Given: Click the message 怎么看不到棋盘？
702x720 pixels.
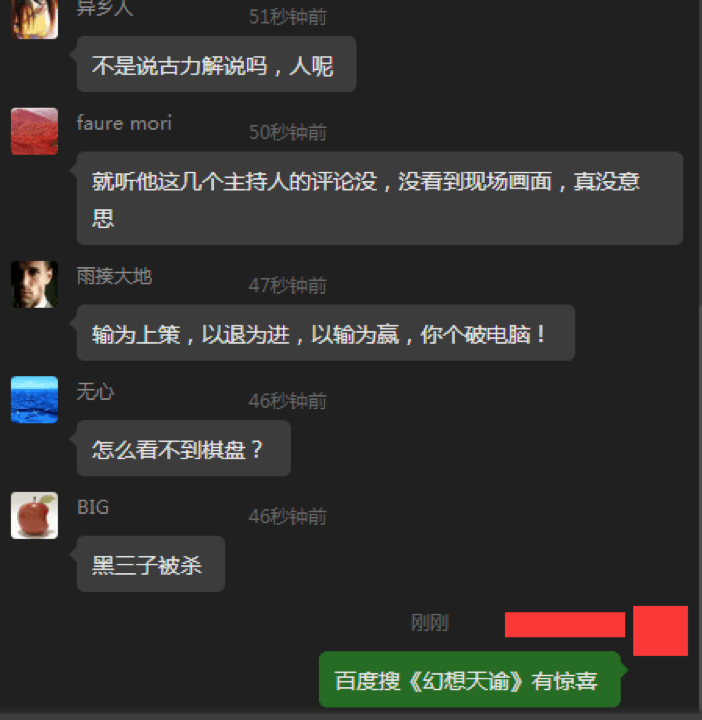Looking at the screenshot, I should pyautogui.click(x=184, y=448).
